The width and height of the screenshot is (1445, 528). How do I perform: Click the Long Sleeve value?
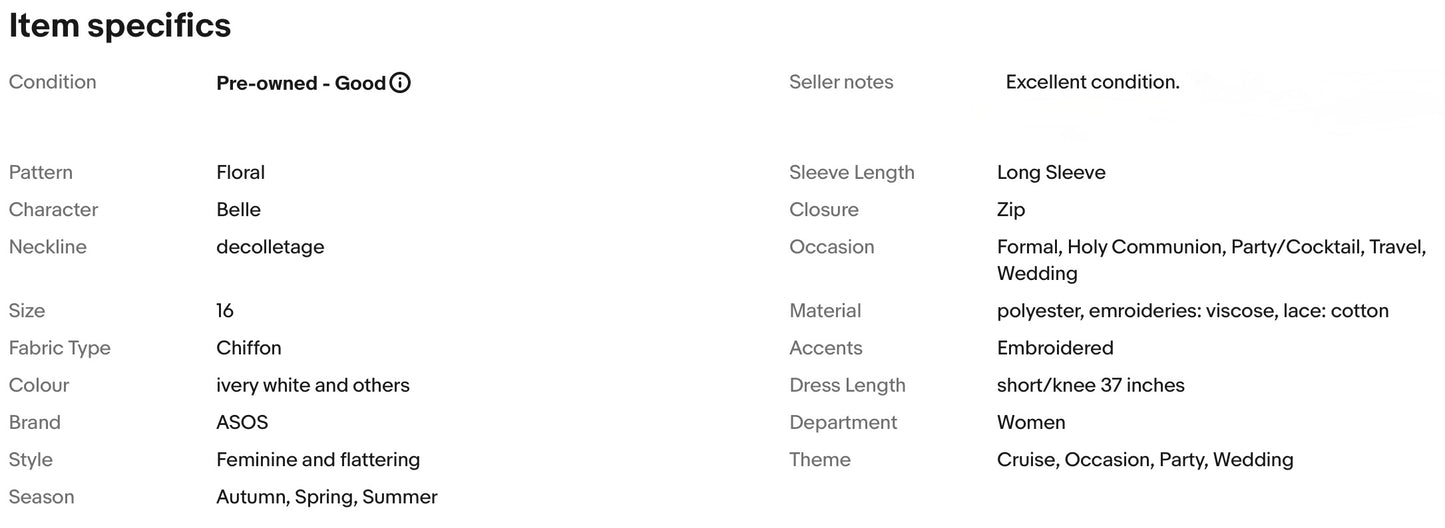(x=1051, y=172)
